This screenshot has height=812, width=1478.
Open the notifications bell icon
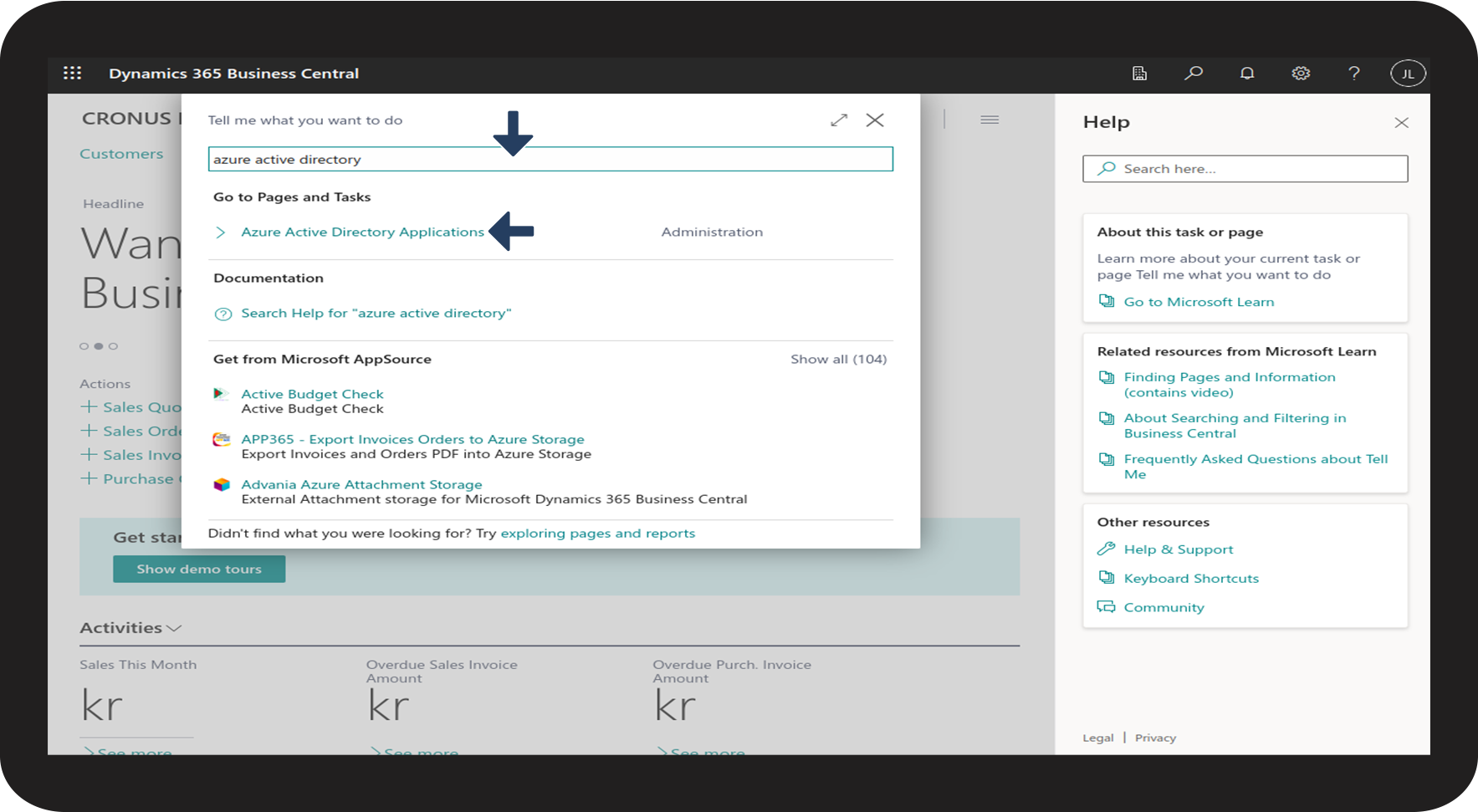1247,74
